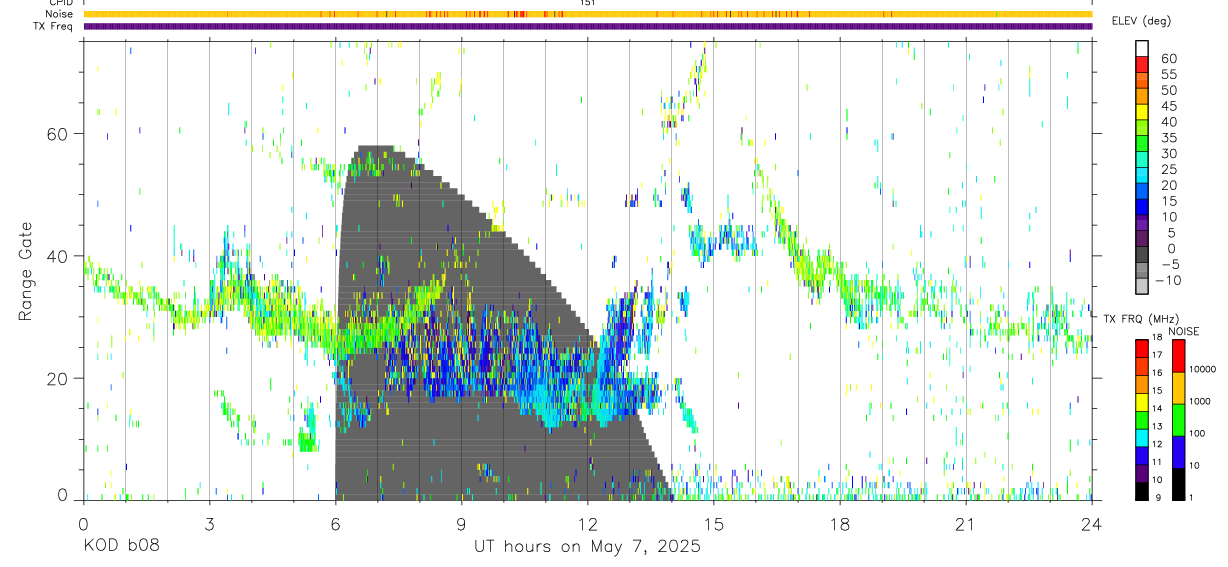Click the '151' CPID value text
Screen dimensions: 1228x567
click(588, 3)
